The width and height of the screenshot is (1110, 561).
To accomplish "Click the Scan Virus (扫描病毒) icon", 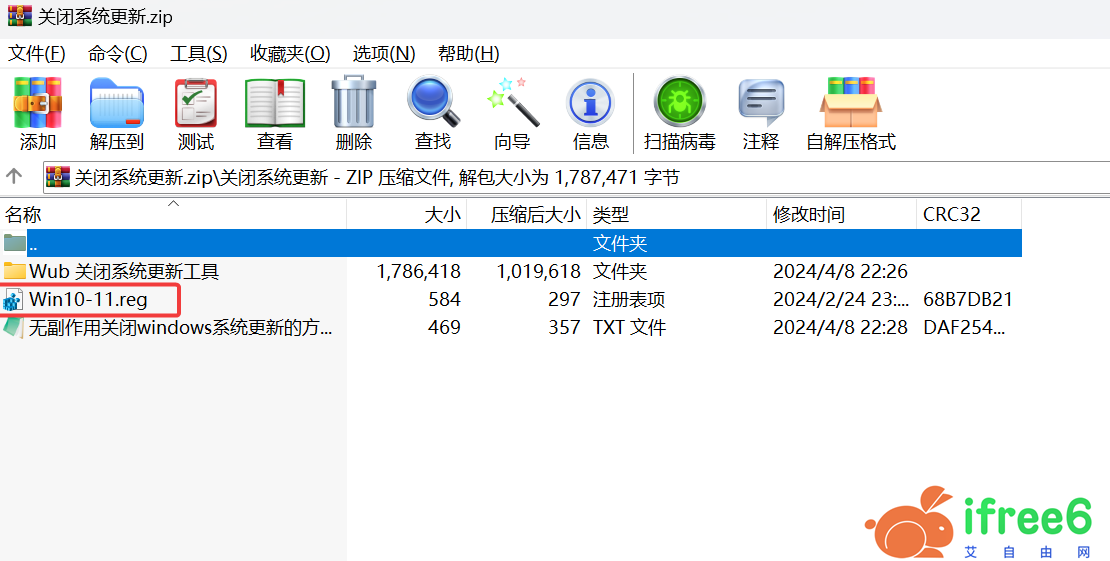I will coord(680,103).
